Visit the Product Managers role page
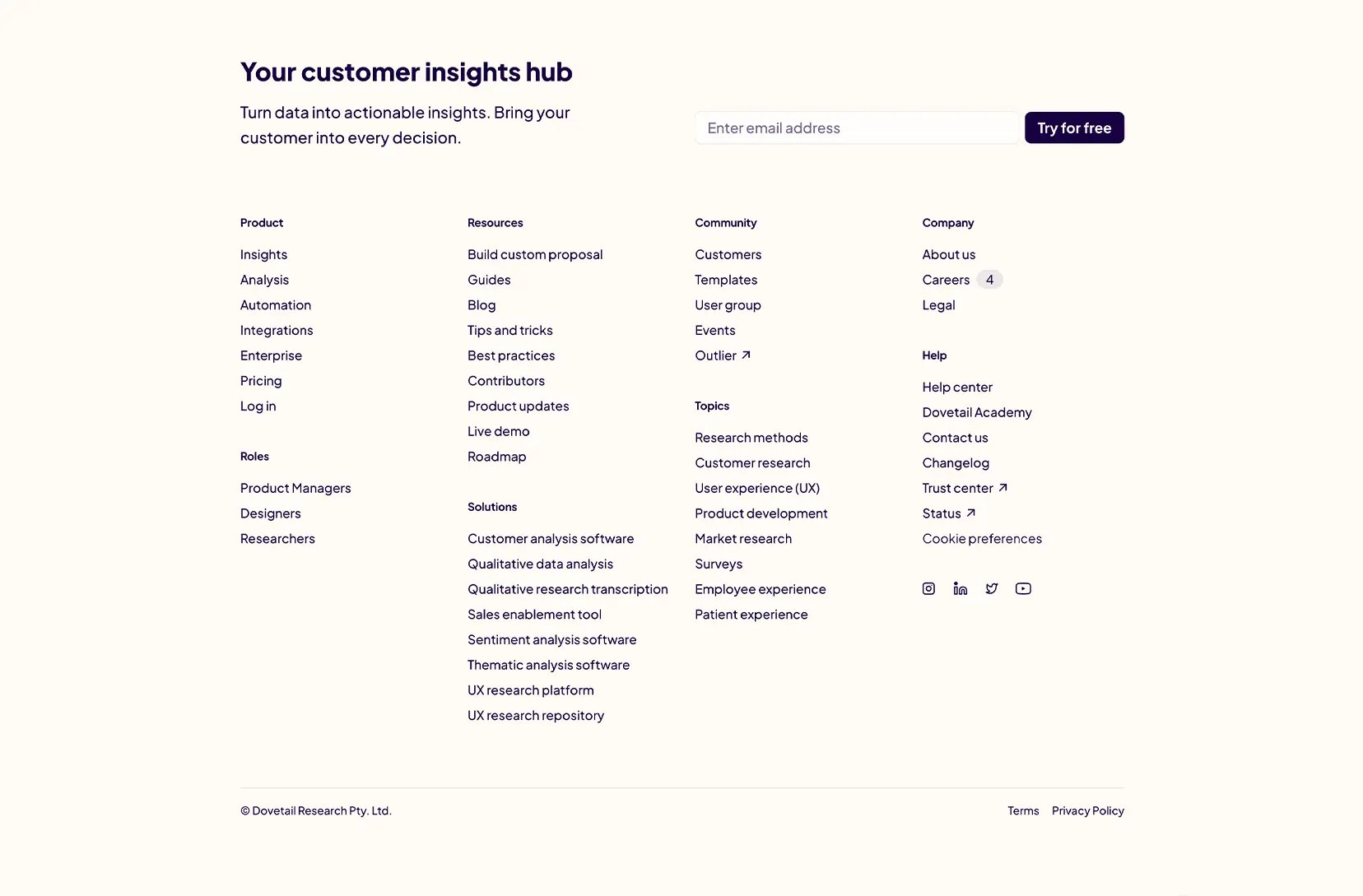 (x=295, y=488)
